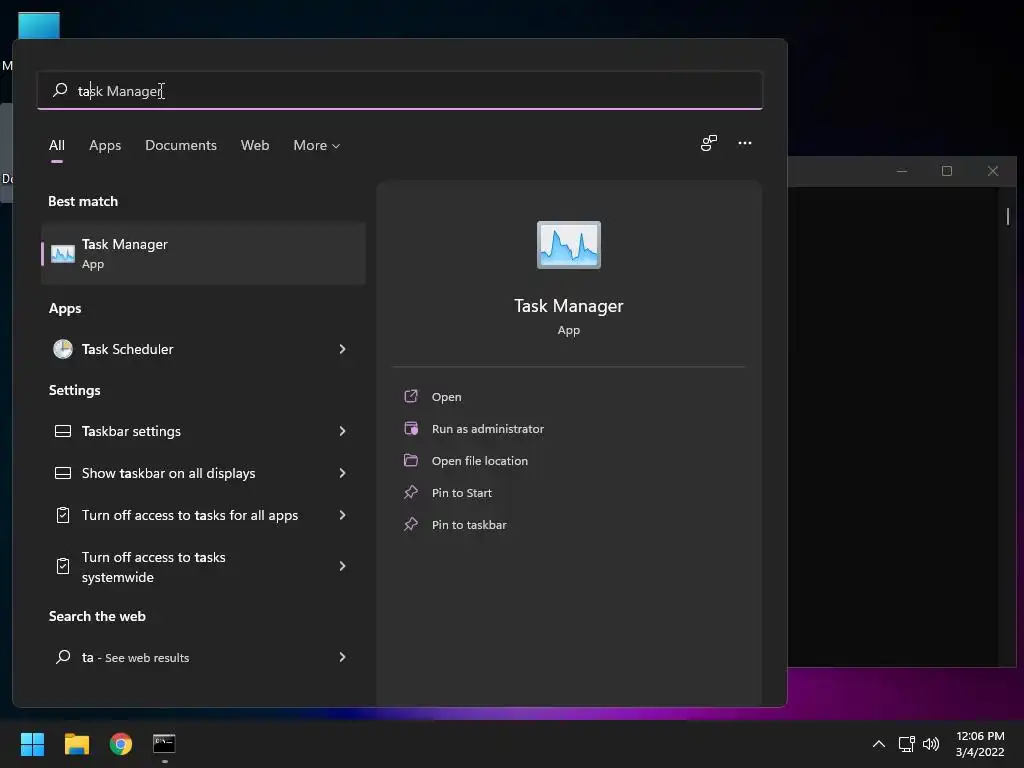The height and width of the screenshot is (768, 1024).
Task: Click the search feedback/account icon
Action: point(709,143)
